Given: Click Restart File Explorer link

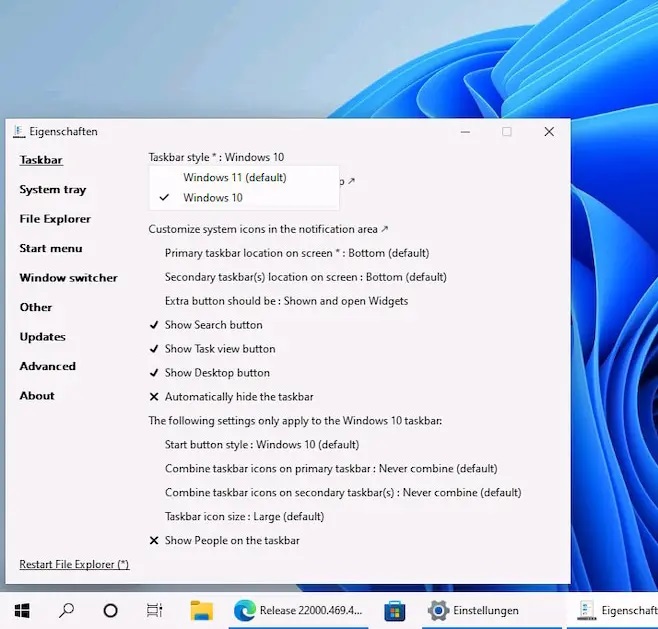Looking at the screenshot, I should pos(74,565).
